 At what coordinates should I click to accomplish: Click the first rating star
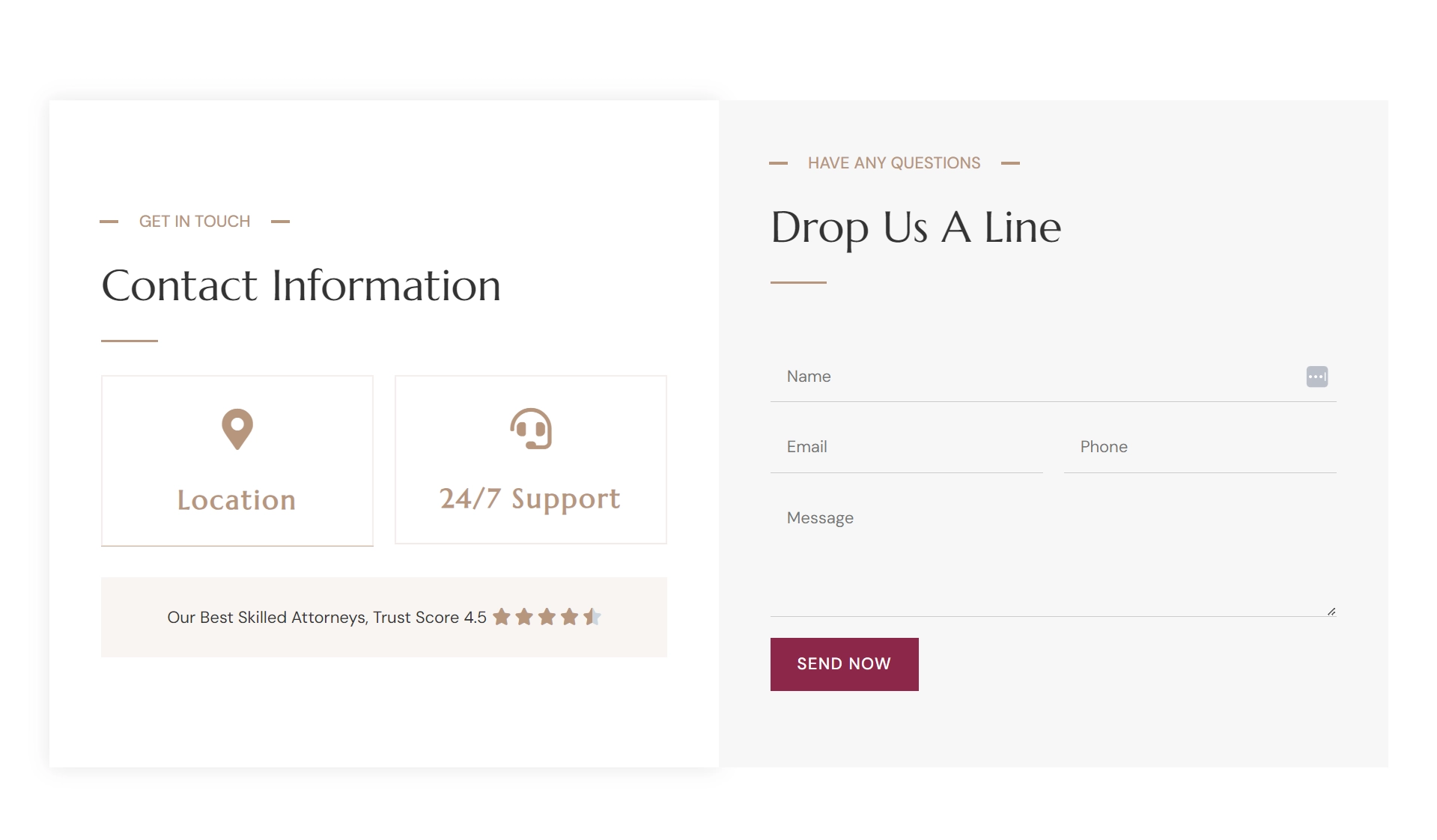coord(502,617)
